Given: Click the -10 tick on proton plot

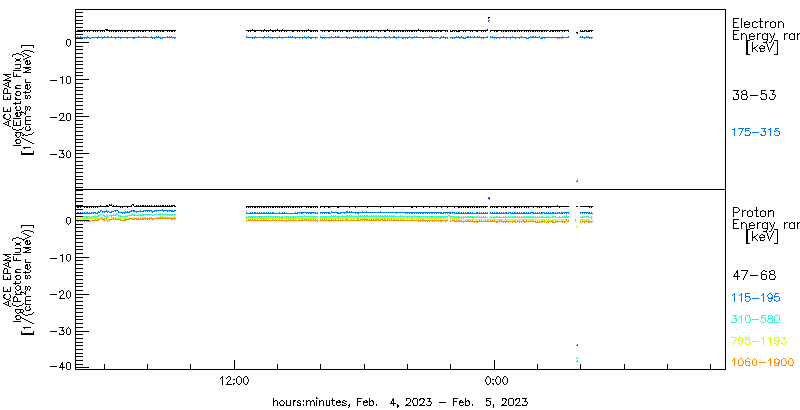Looking at the screenshot, I should click(59, 258).
